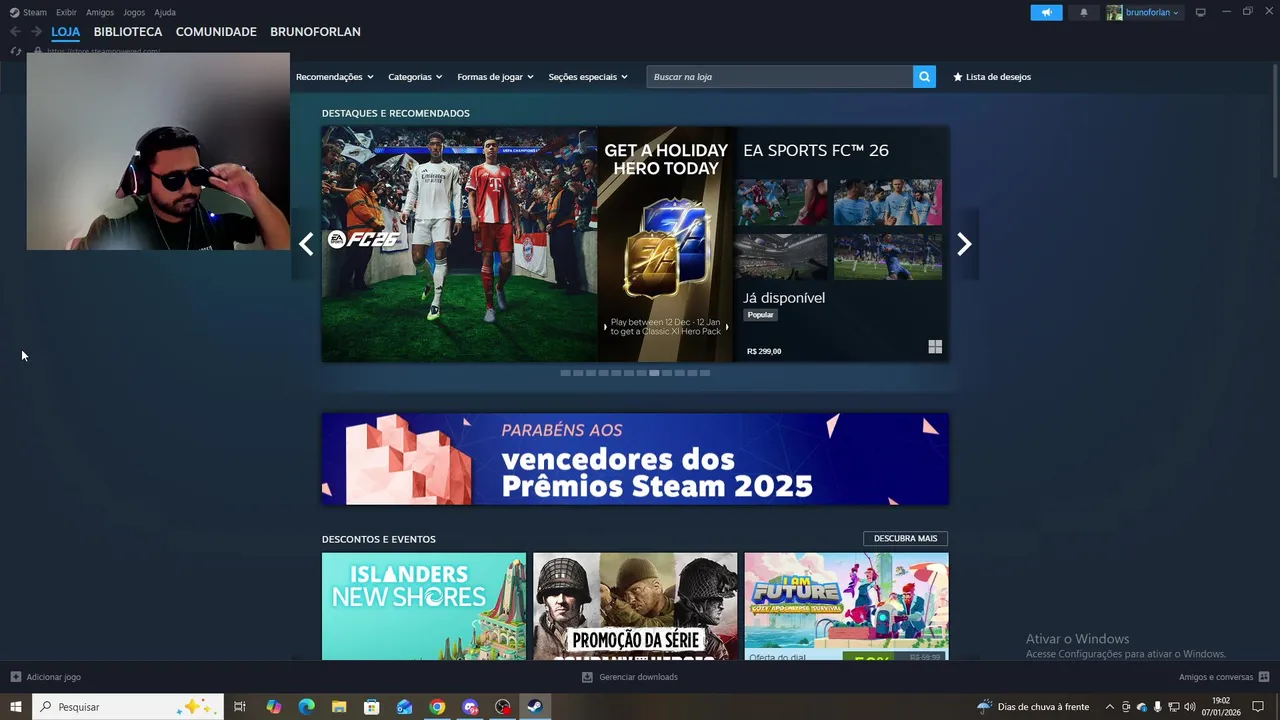Image resolution: width=1280 pixels, height=720 pixels.
Task: Click the EA SPORTS FC 26 title
Action: tap(816, 150)
